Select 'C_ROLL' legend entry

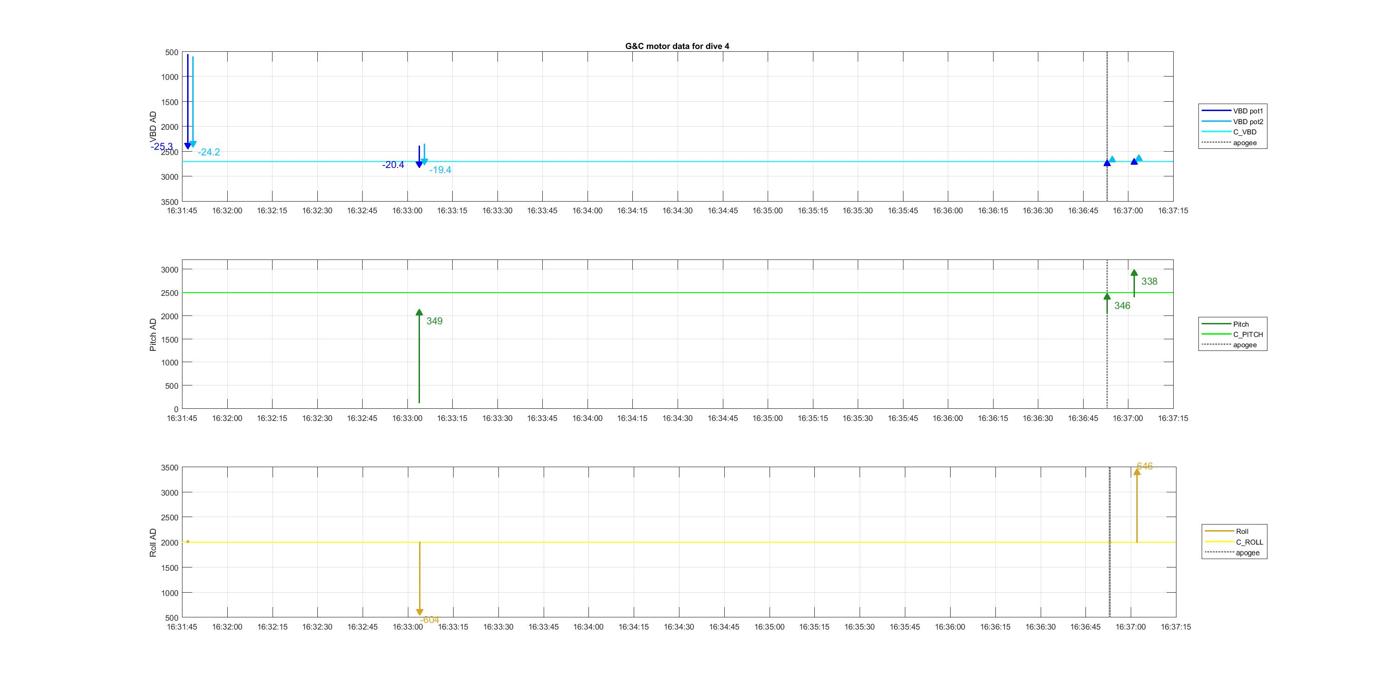[x=1235, y=542]
